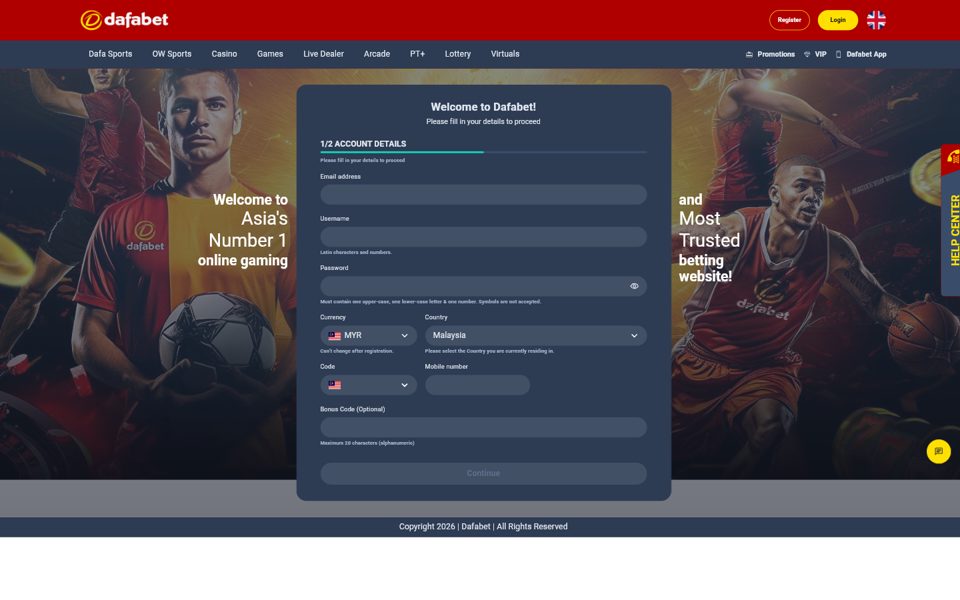Open the yellow chat bubble icon

pos(938,451)
